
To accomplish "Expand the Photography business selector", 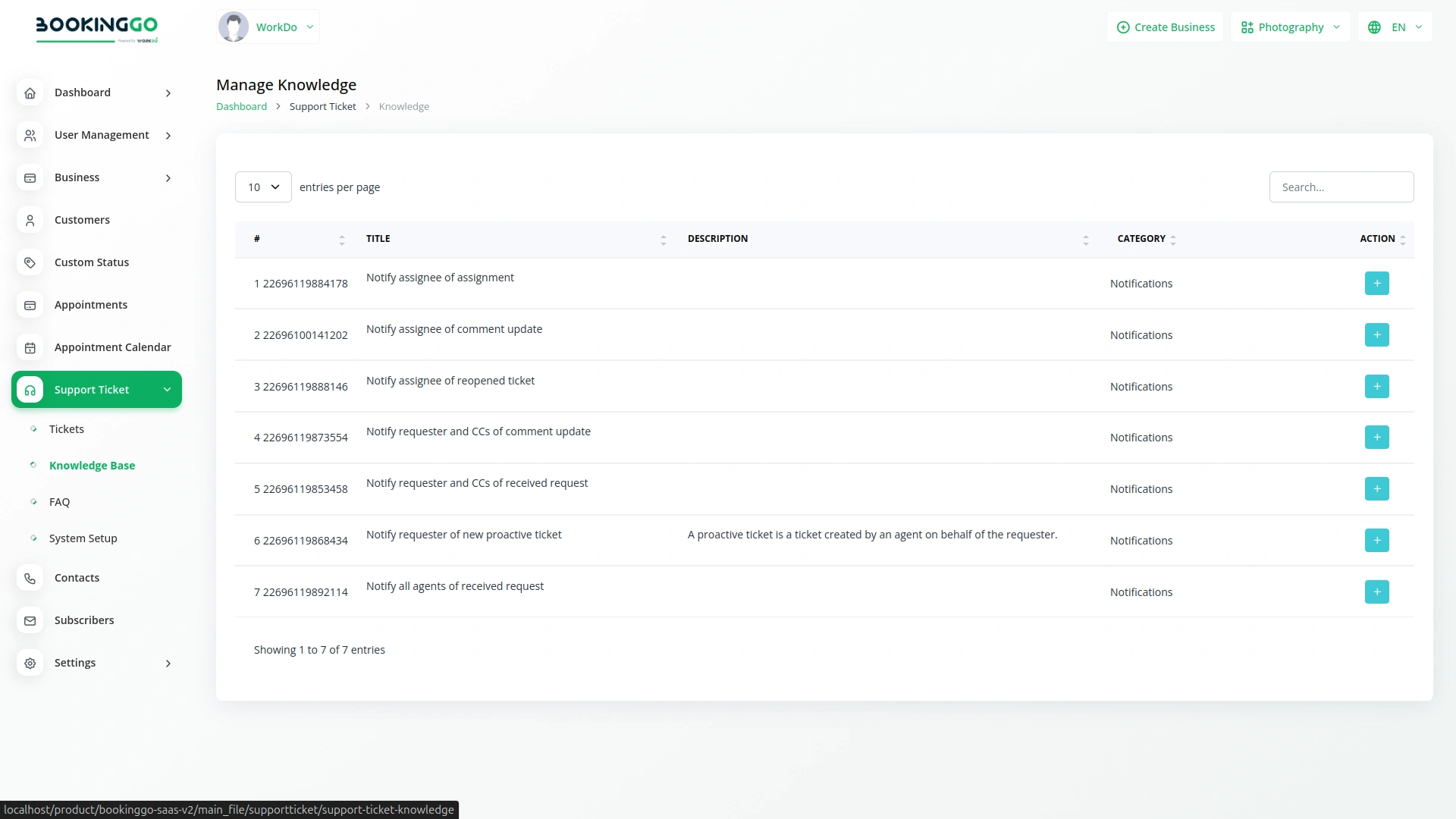I will [x=1289, y=27].
